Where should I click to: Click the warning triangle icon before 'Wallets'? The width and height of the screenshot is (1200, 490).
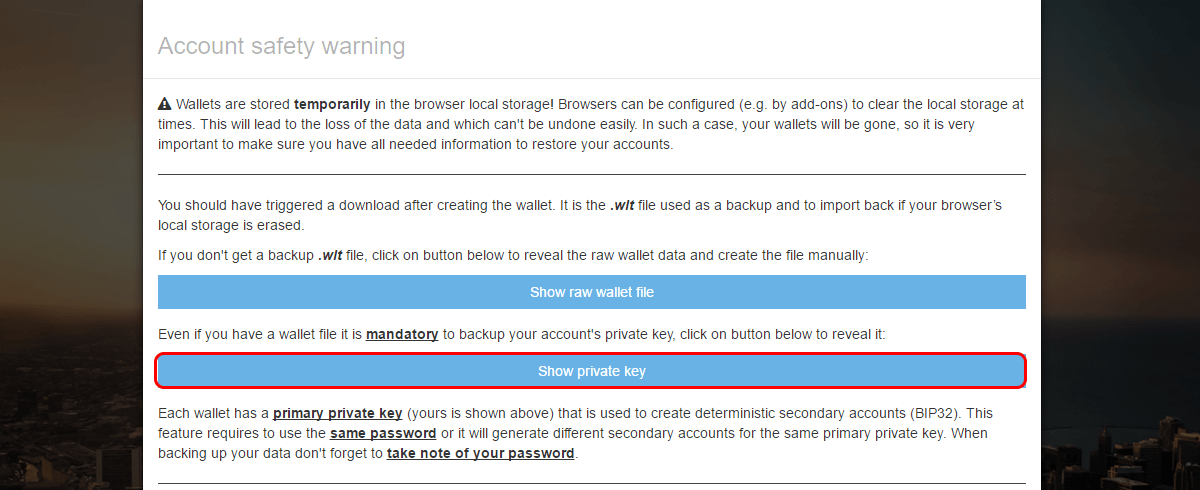[x=165, y=104]
